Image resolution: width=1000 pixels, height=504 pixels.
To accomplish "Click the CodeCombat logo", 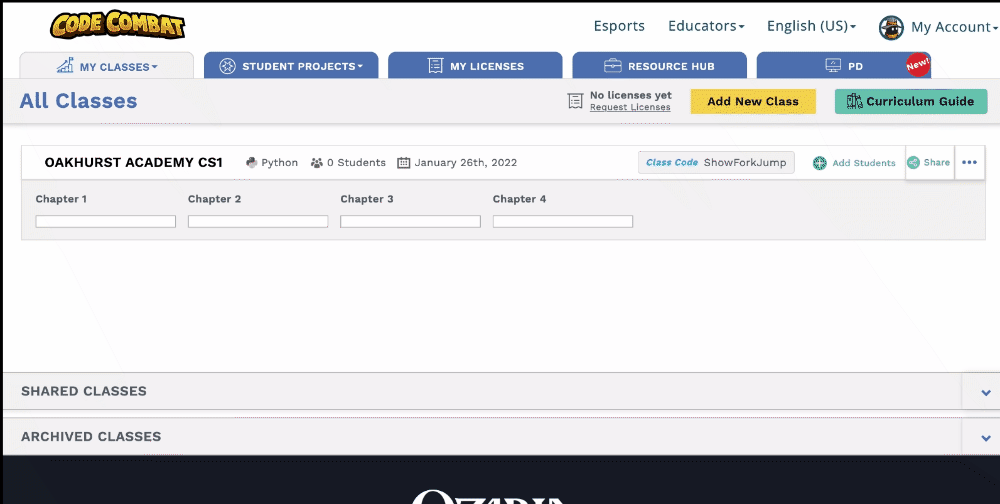I will tap(117, 24).
